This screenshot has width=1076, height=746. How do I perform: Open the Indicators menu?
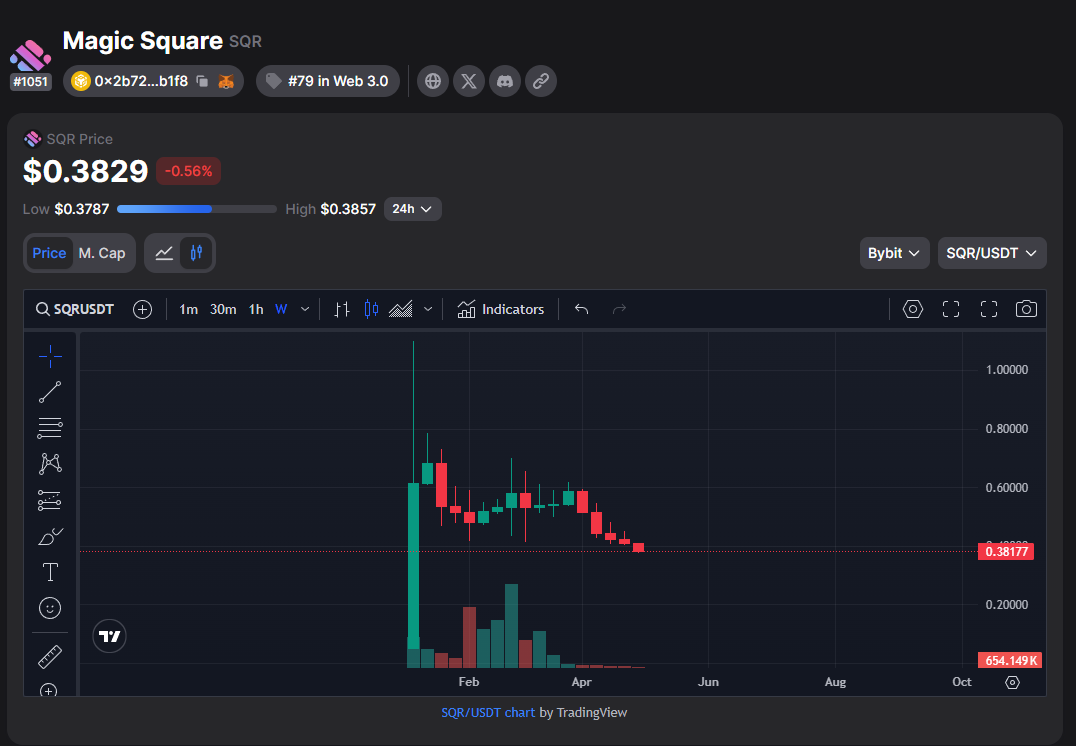tap(501, 310)
